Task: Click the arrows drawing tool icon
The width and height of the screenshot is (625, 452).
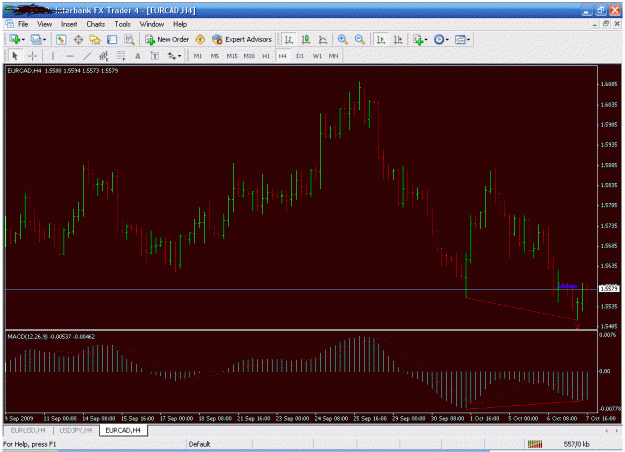Action: (172, 56)
